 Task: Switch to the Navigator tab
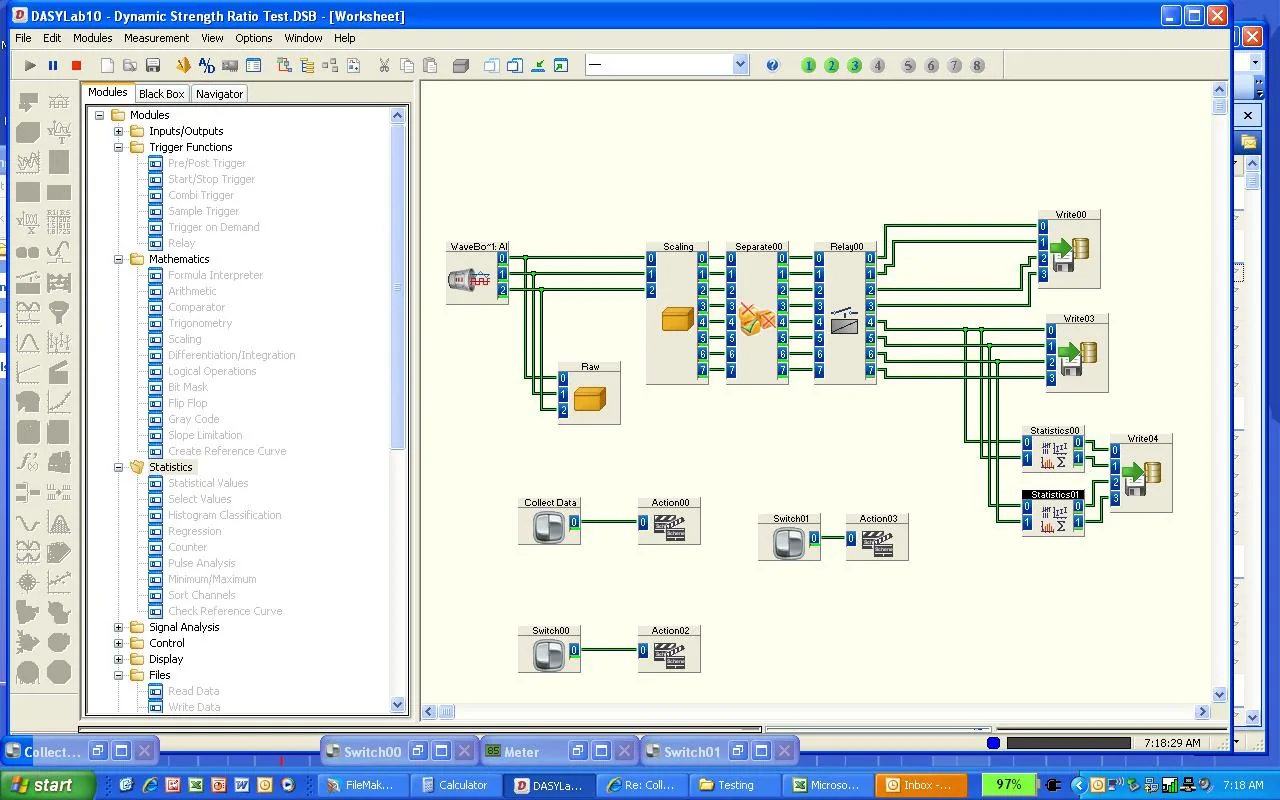tap(219, 94)
